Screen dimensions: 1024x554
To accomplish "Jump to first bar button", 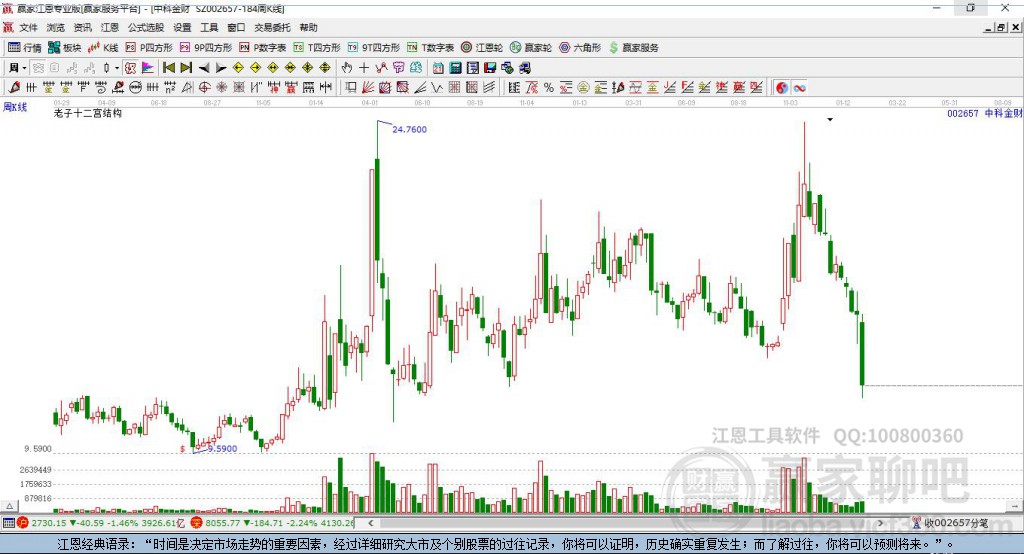I will [168, 68].
